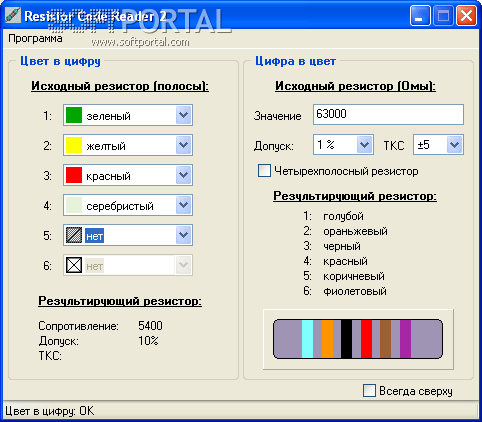The width and height of the screenshot is (482, 422).
Task: Open the band 4 'серебристый' dropdown
Action: coord(183,205)
